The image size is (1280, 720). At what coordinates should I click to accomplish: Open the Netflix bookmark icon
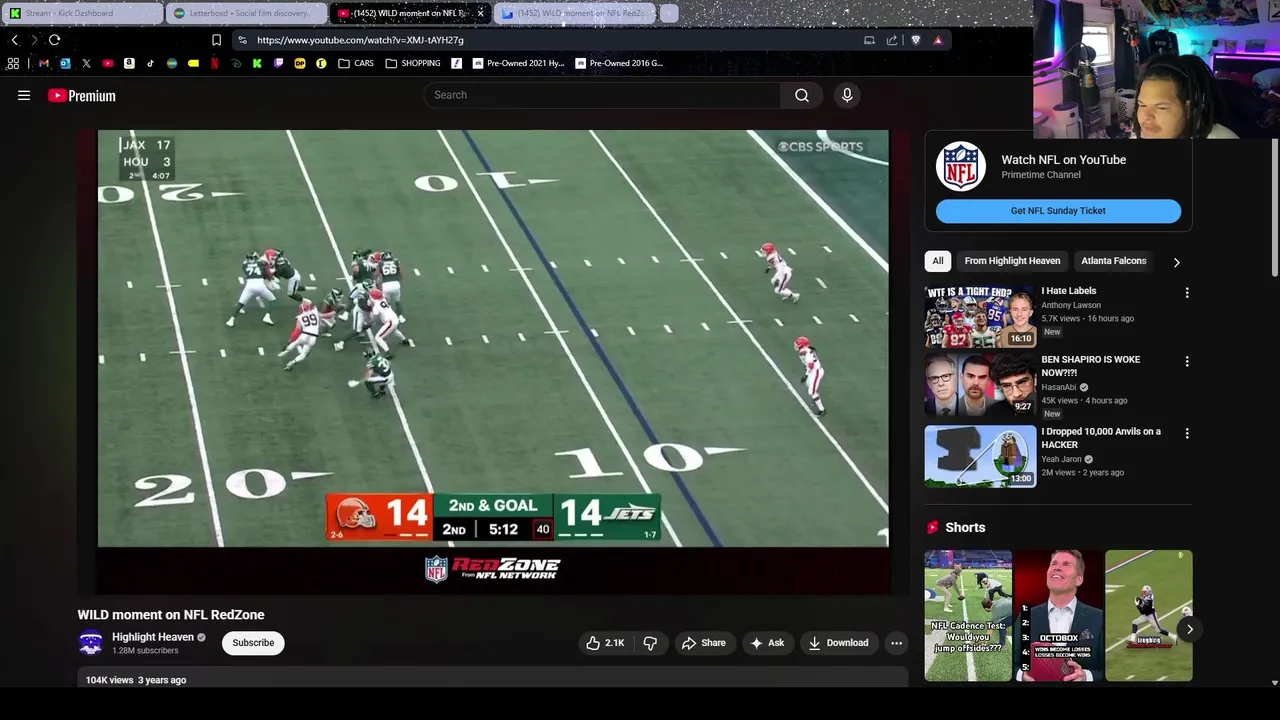(215, 63)
